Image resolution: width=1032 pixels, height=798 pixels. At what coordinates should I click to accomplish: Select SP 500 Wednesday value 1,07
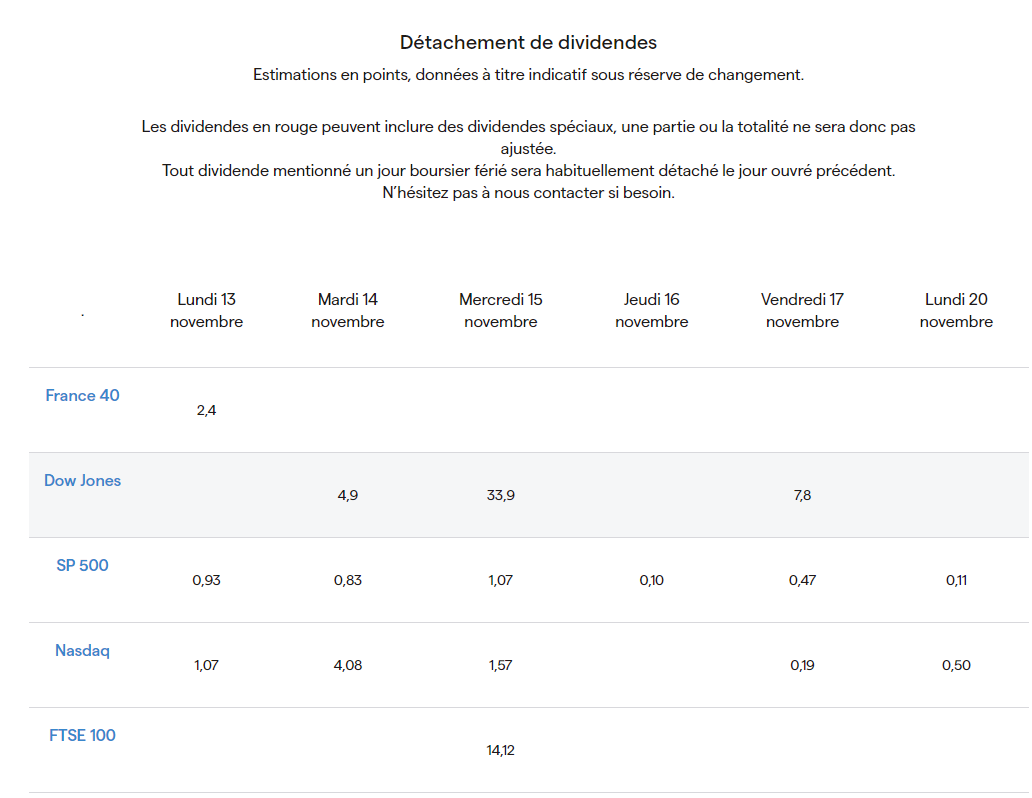coord(501,580)
